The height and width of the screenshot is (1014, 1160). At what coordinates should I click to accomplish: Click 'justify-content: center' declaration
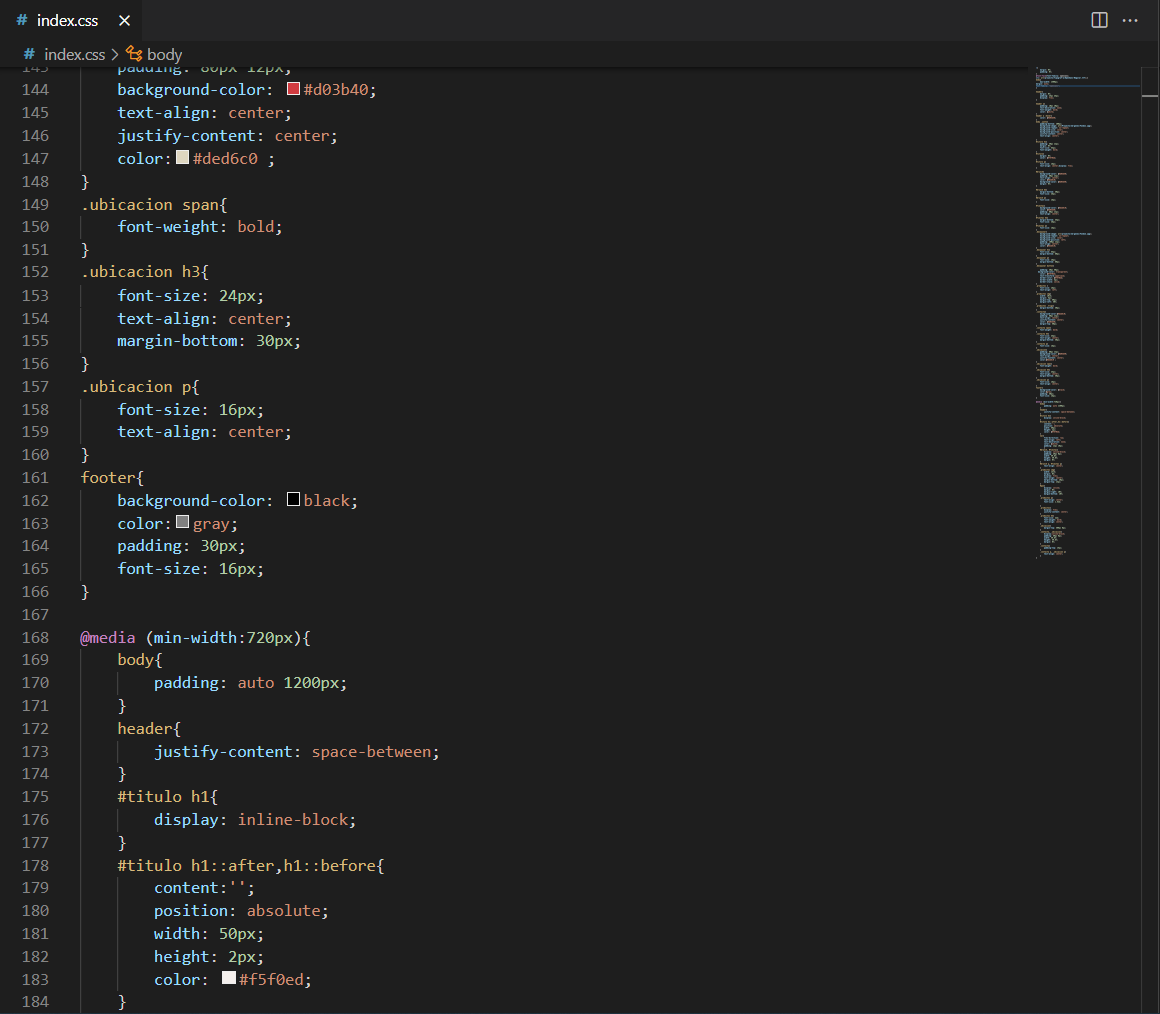(227, 136)
